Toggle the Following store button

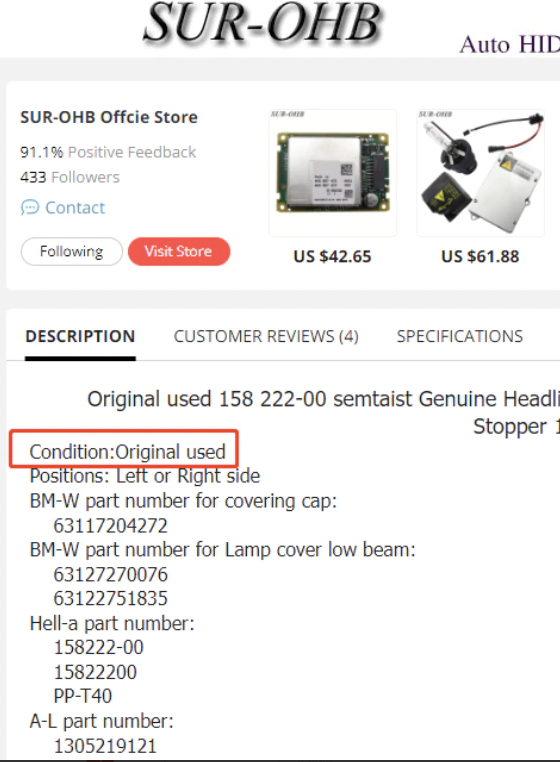click(x=71, y=251)
